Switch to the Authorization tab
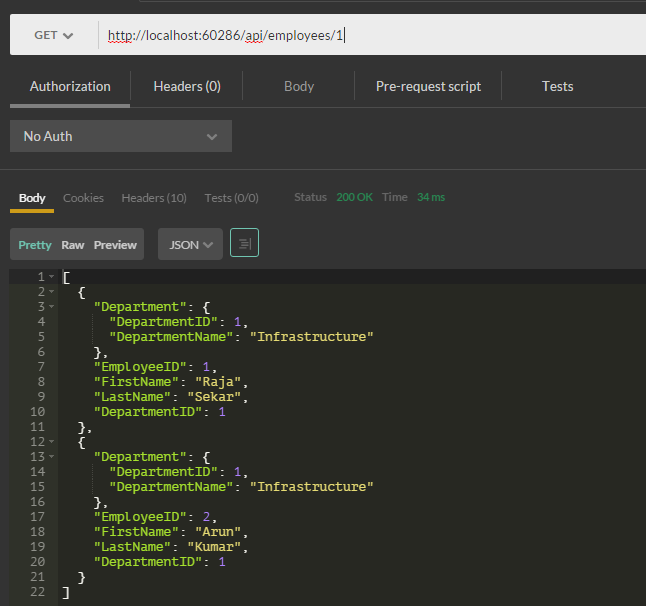646x606 pixels. point(70,86)
